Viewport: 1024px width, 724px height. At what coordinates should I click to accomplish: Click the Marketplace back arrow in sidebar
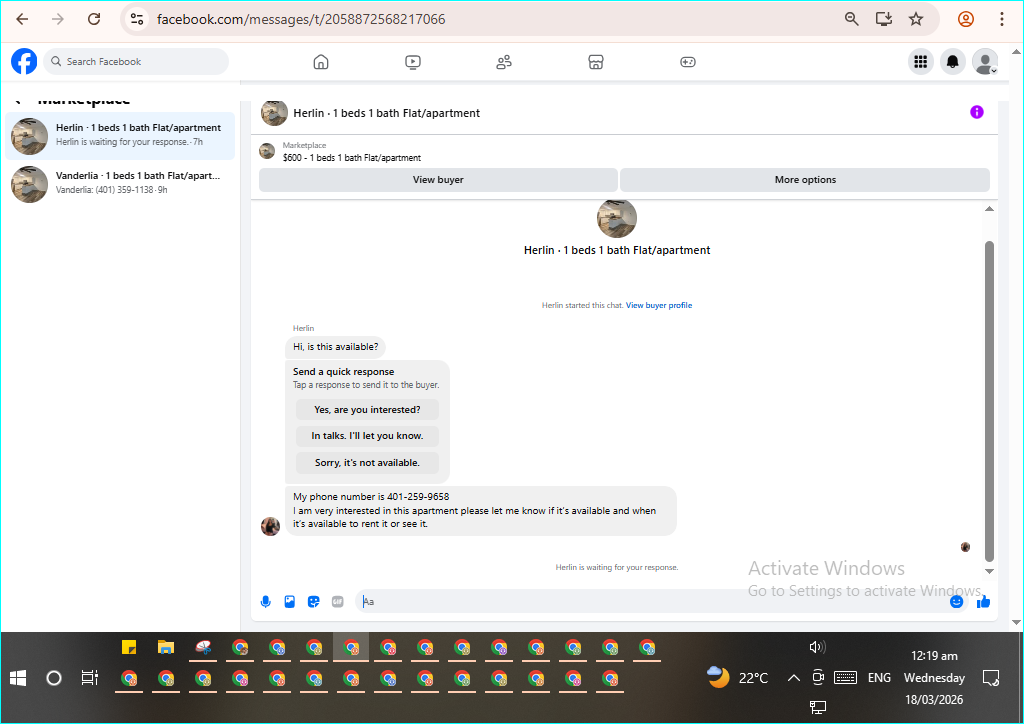tap(18, 102)
